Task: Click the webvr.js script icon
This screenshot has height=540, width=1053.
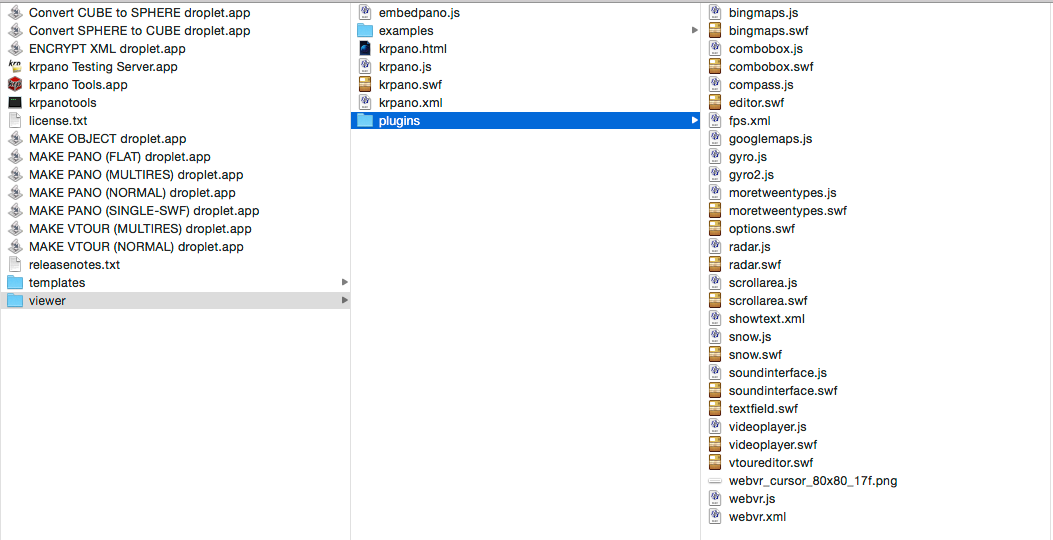Action: click(715, 498)
